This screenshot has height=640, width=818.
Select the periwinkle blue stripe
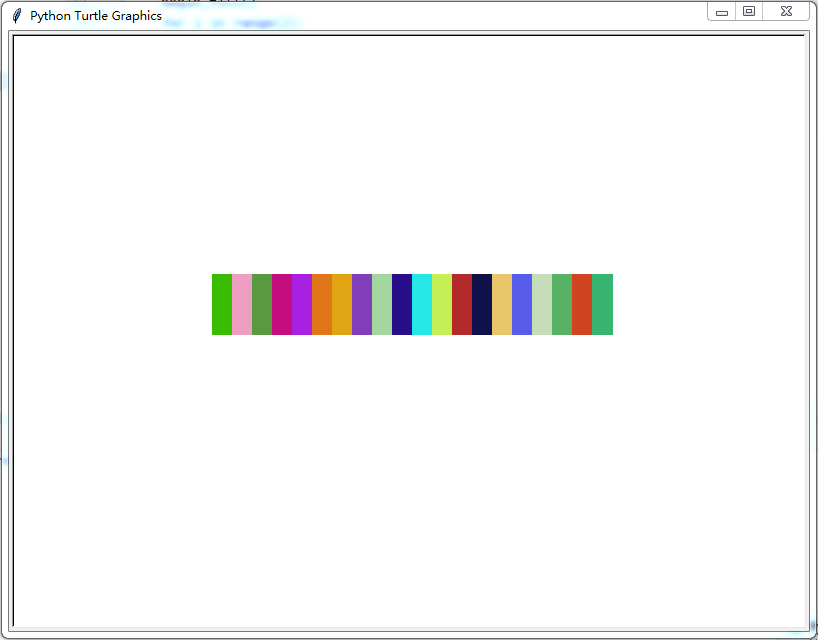(522, 305)
